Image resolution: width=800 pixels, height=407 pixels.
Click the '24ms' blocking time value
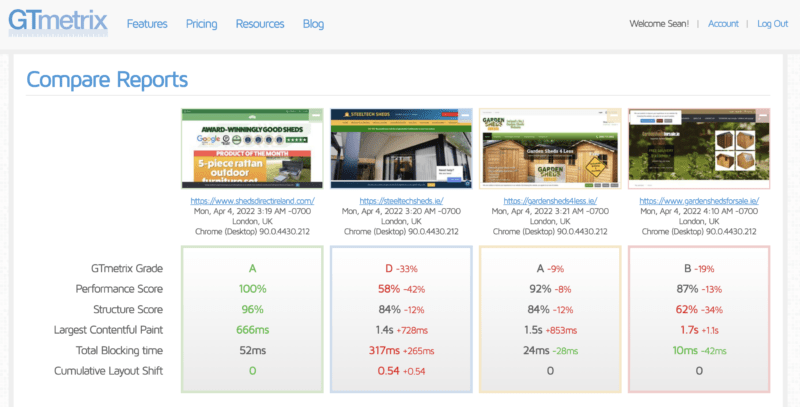(x=536, y=350)
